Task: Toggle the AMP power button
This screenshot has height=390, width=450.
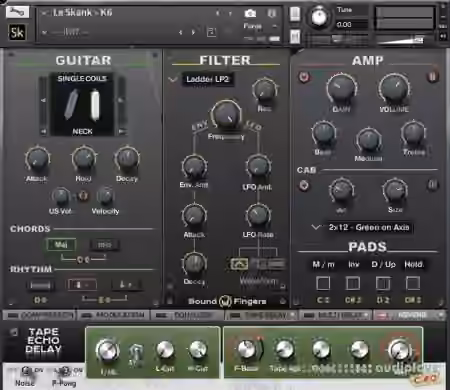Action: coord(304,77)
